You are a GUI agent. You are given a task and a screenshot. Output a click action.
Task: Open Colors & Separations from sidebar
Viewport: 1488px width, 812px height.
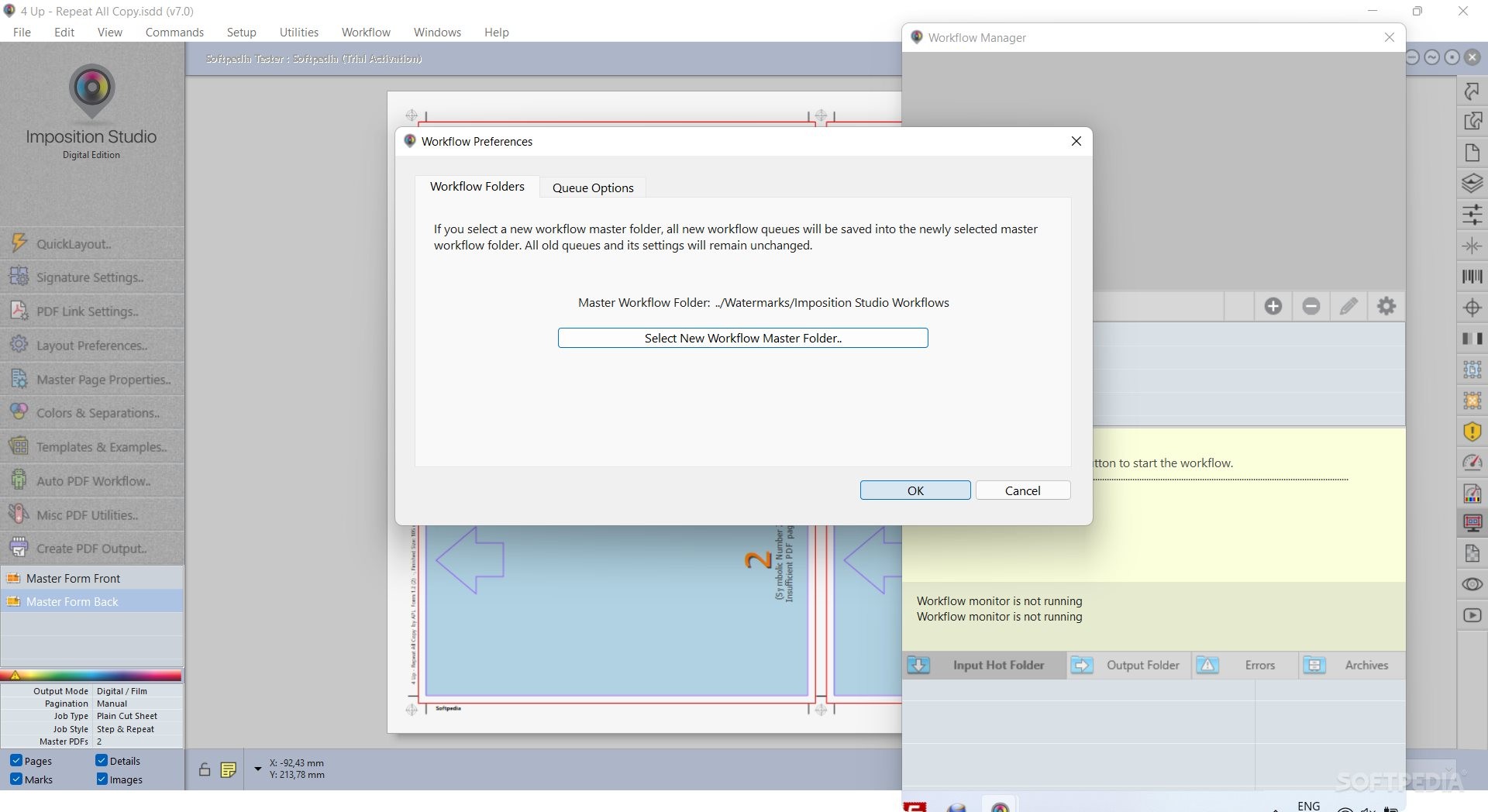click(x=92, y=413)
